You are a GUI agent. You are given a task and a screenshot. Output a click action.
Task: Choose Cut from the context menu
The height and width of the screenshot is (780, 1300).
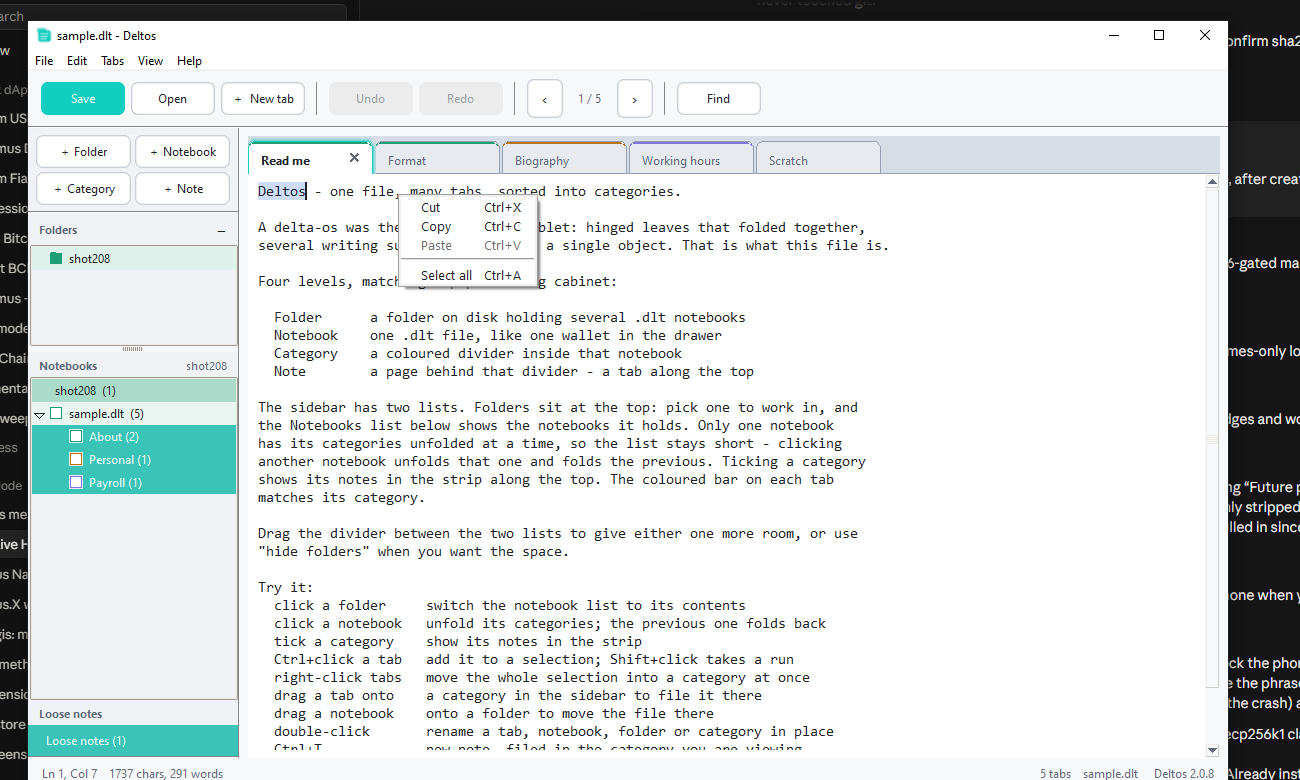click(467, 208)
